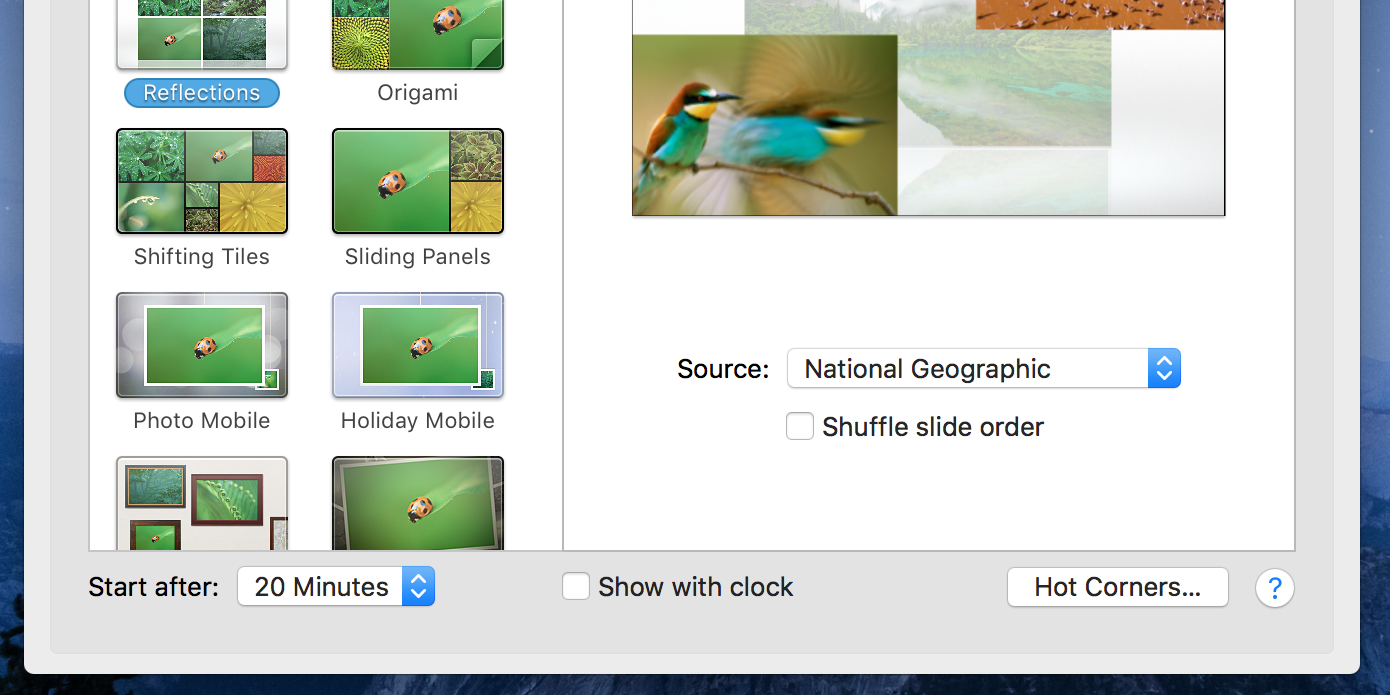Select the framed photo wall screen saver
The height and width of the screenshot is (695, 1390).
[202, 503]
